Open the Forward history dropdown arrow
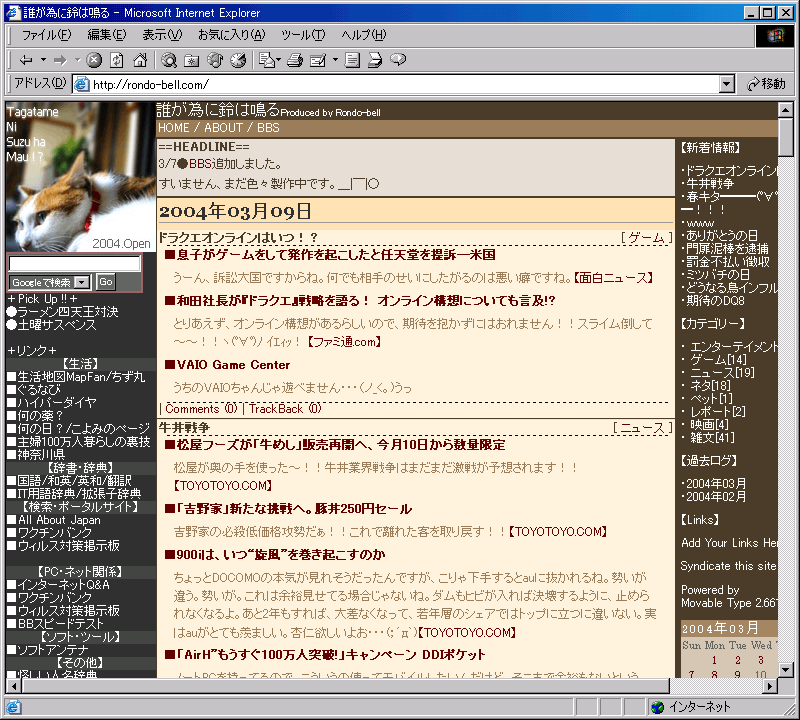The height and width of the screenshot is (720, 800). (78, 60)
